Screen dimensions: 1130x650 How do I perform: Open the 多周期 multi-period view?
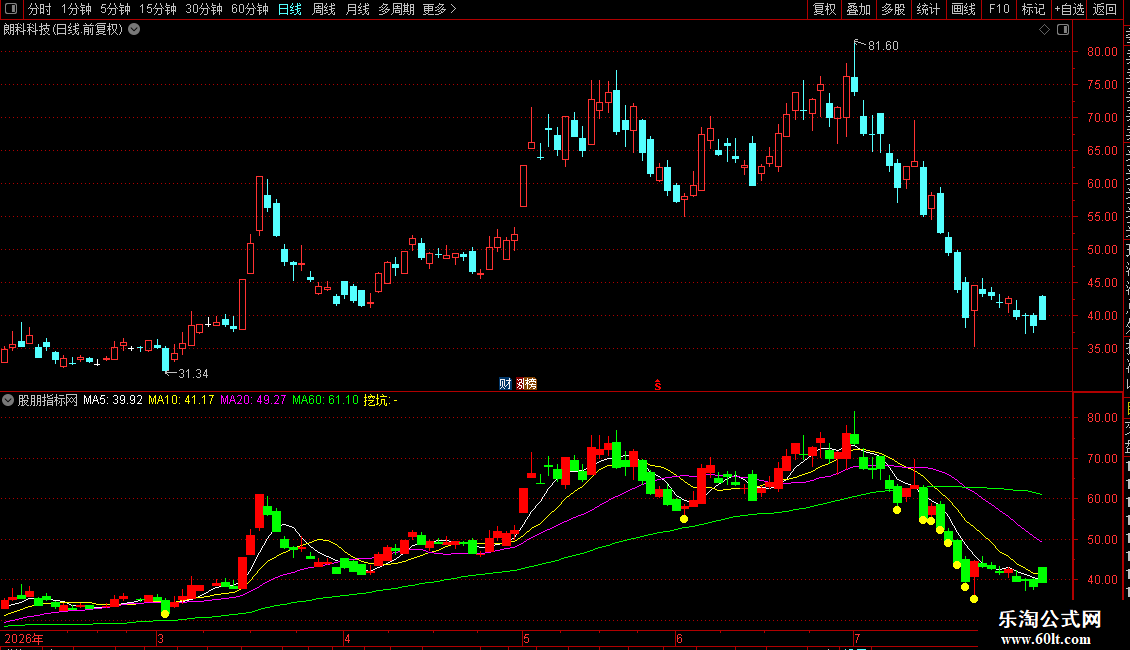[396, 9]
